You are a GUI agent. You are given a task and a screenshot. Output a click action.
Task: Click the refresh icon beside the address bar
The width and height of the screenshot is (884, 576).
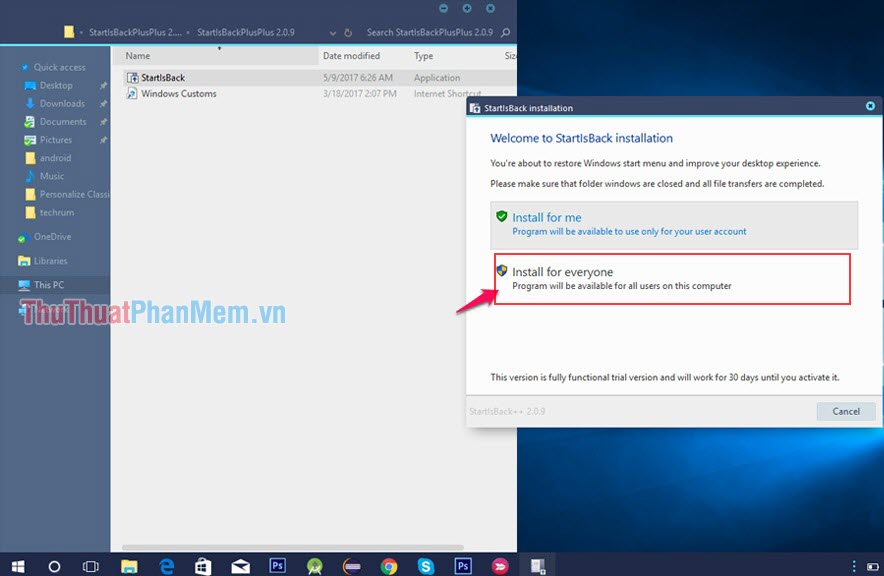point(347,31)
